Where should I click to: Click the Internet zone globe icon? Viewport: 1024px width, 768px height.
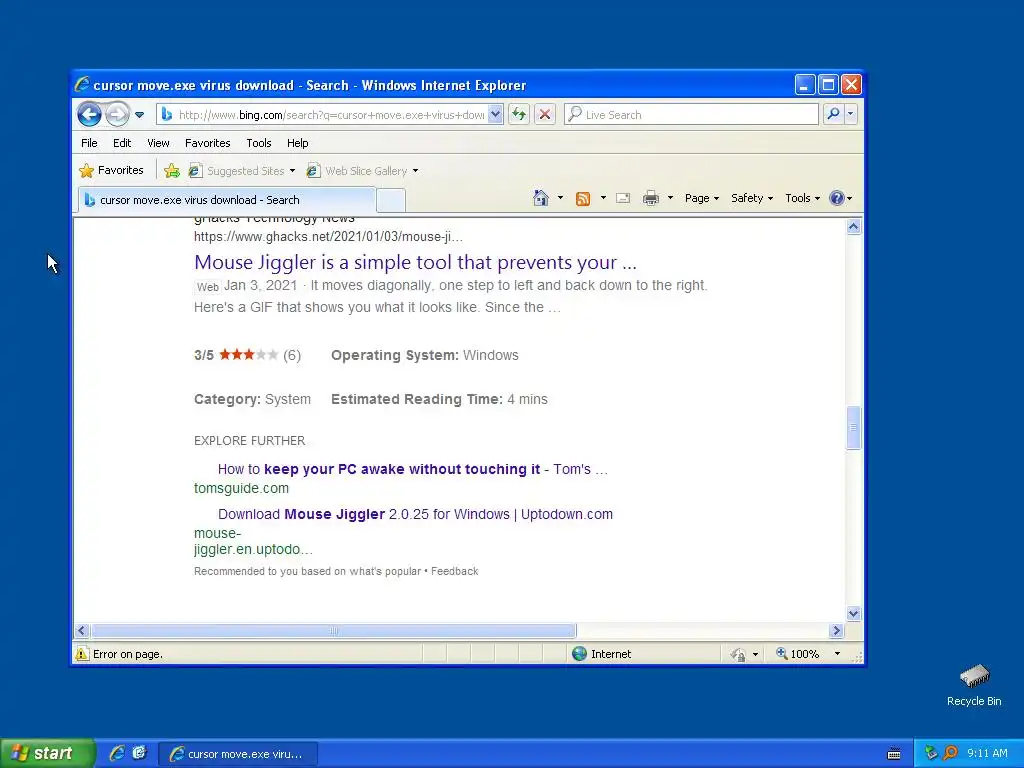(579, 654)
